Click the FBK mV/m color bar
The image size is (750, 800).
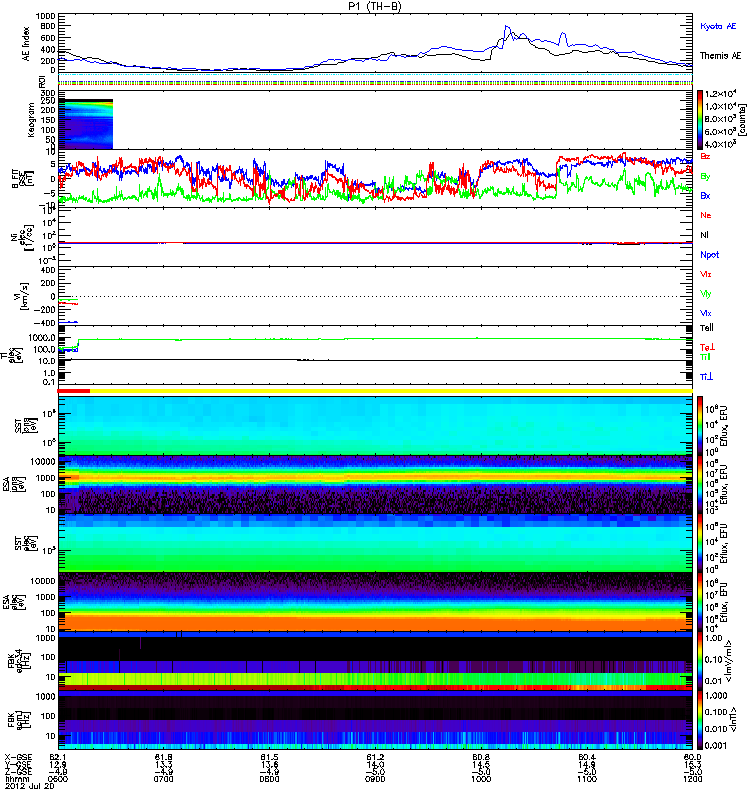pos(699,661)
